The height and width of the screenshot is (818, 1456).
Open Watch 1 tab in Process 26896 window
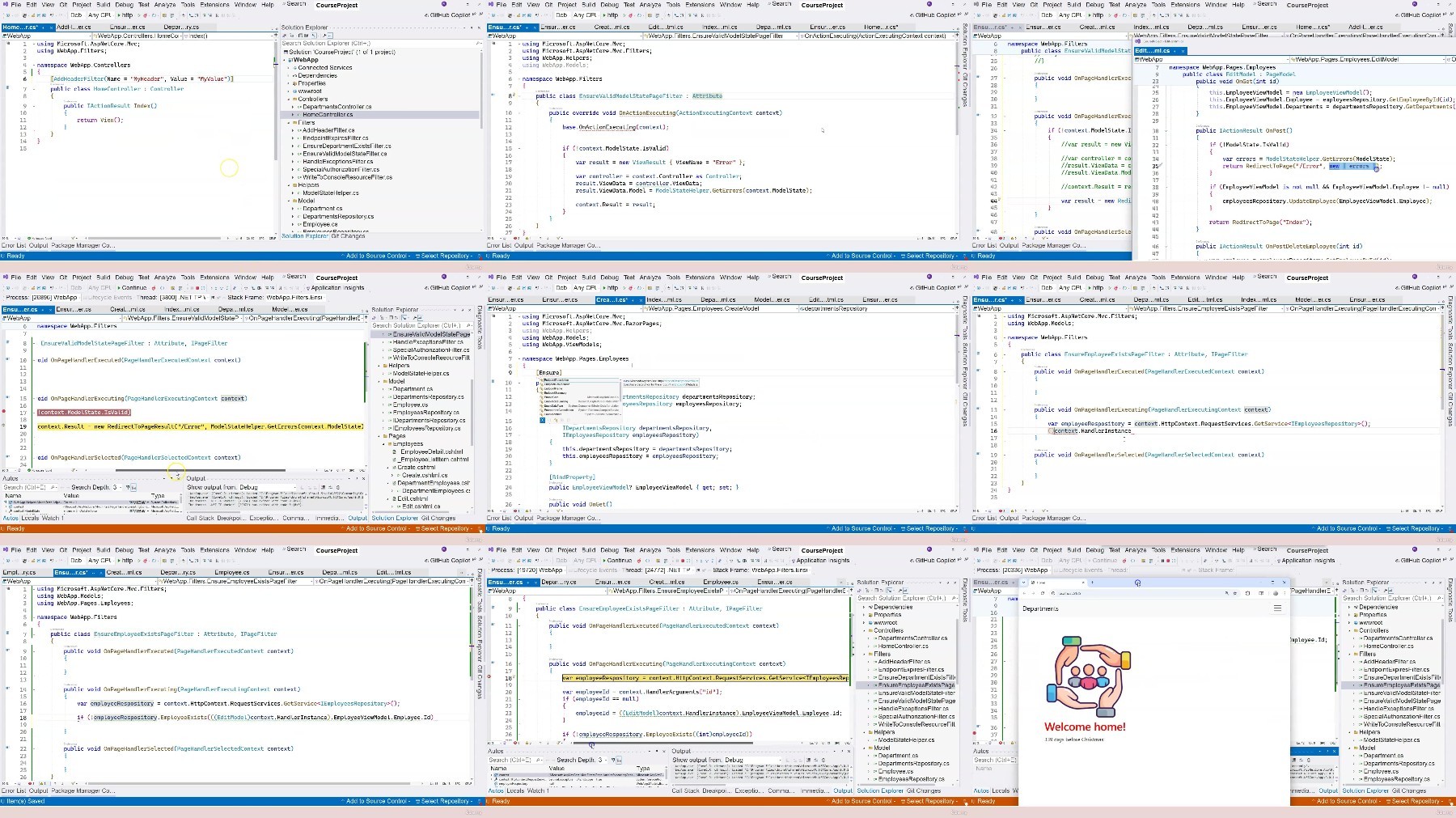[x=53, y=518]
